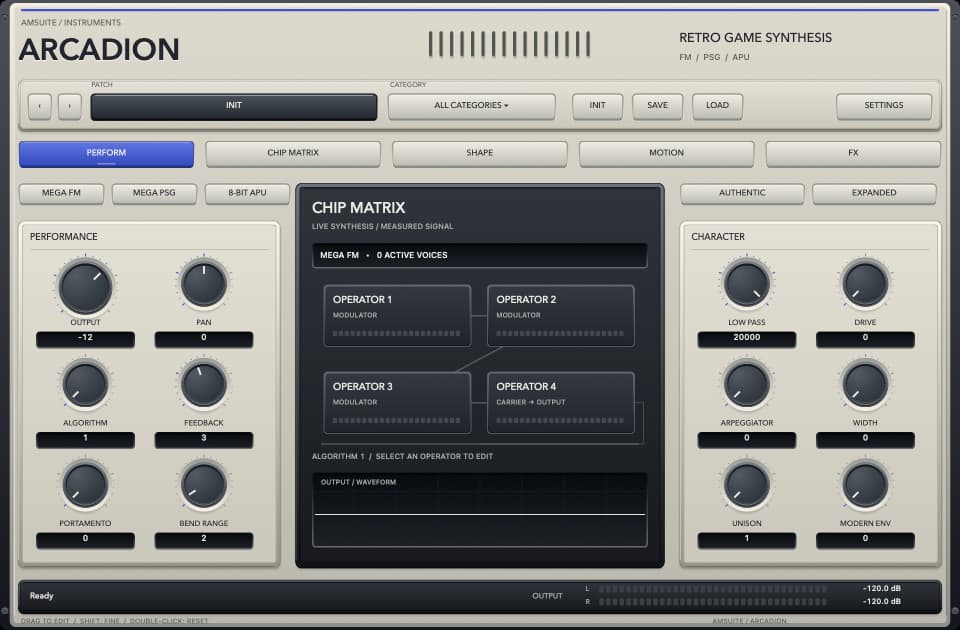
Task: Click the PORTAMENTO knob
Action: (86, 484)
